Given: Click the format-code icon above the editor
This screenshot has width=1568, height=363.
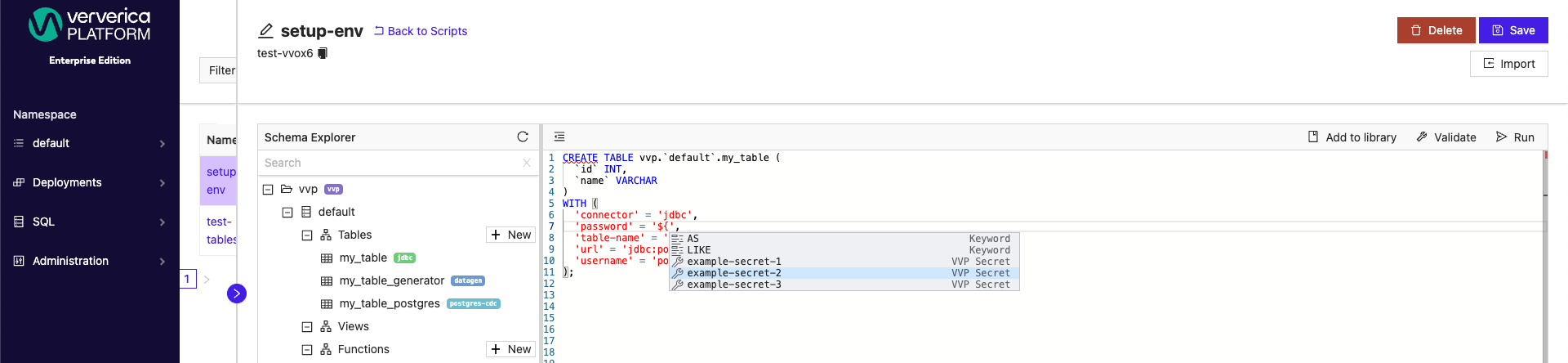Looking at the screenshot, I should 559,137.
